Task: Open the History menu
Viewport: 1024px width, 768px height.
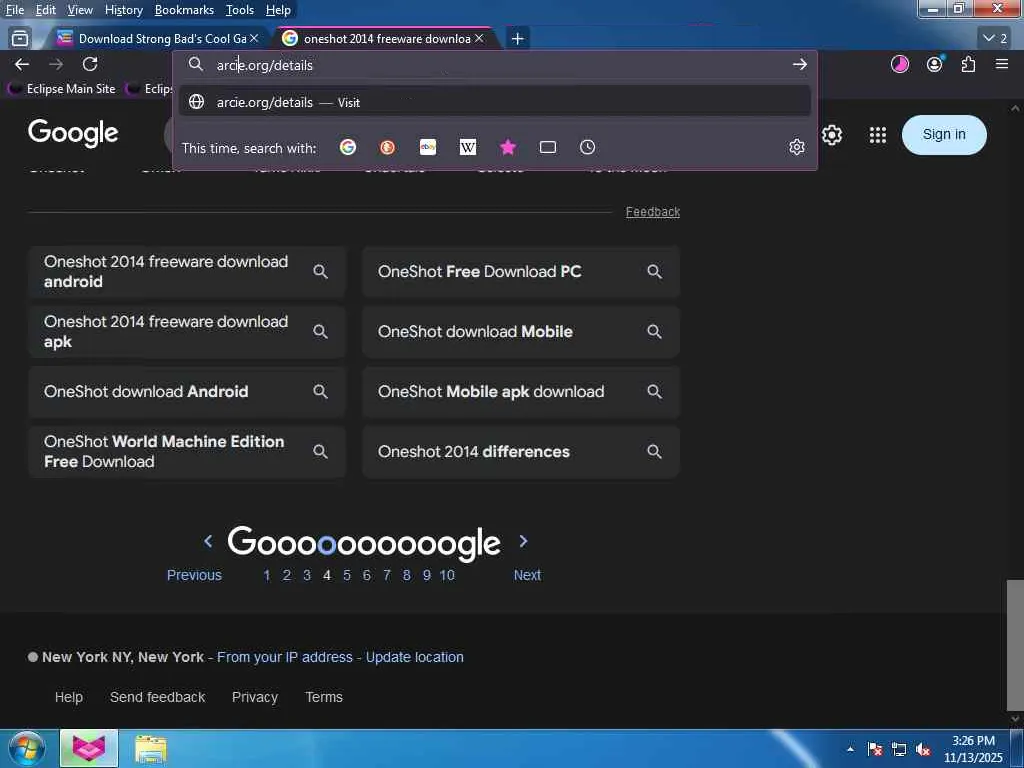Action: click(x=123, y=10)
